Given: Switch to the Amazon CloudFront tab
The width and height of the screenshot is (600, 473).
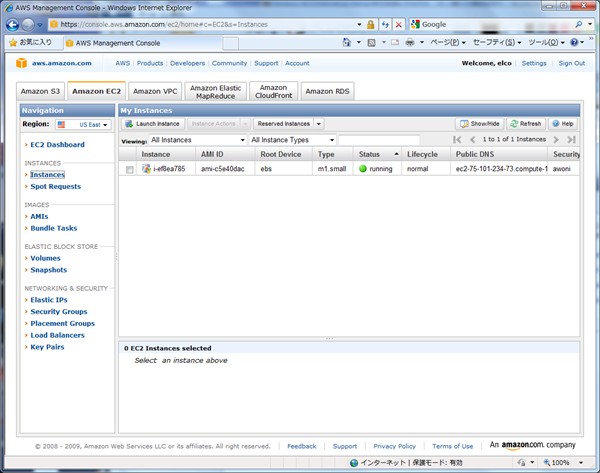Looking at the screenshot, I should click(x=274, y=92).
